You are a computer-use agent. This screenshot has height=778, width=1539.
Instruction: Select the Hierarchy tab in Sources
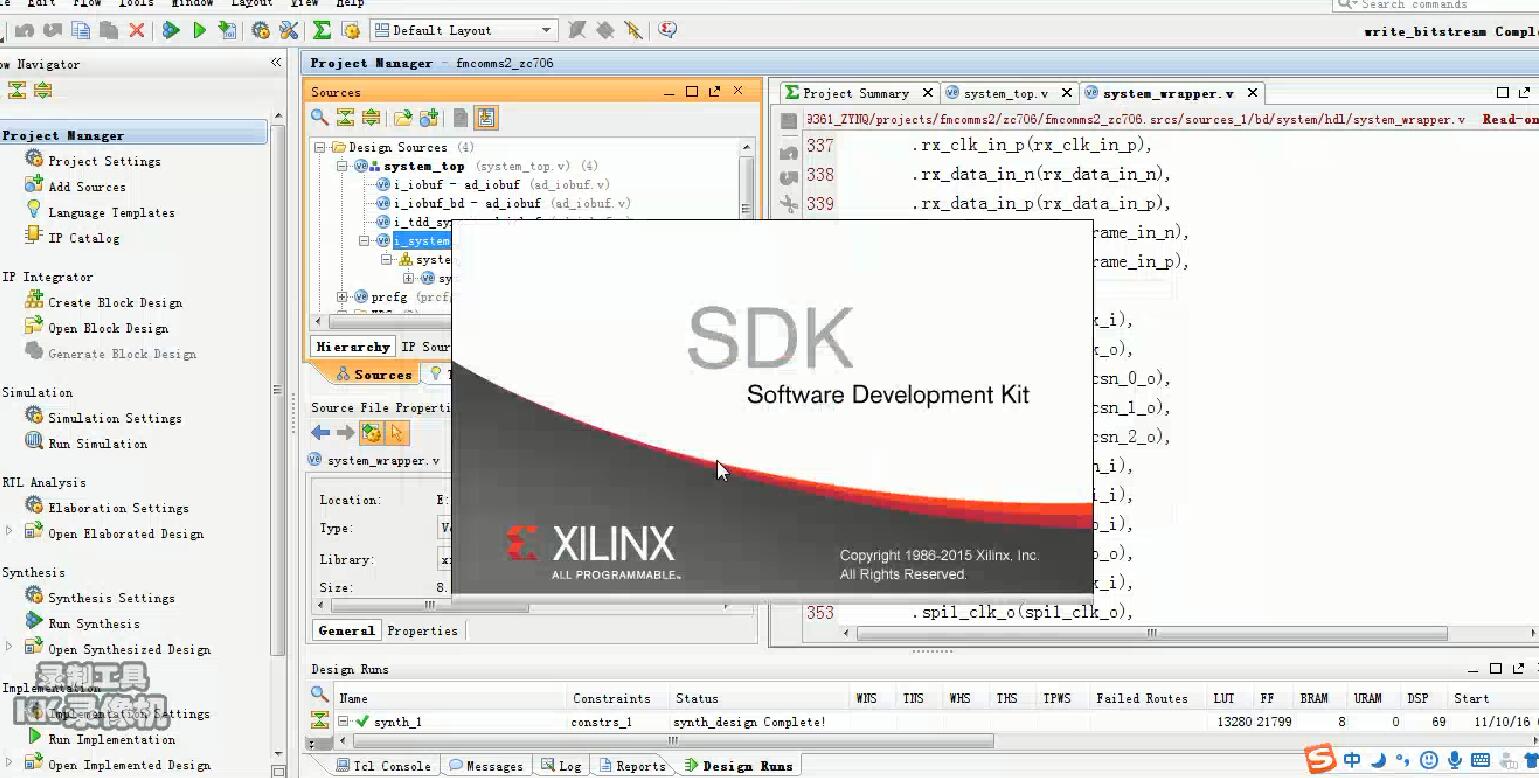pos(352,347)
